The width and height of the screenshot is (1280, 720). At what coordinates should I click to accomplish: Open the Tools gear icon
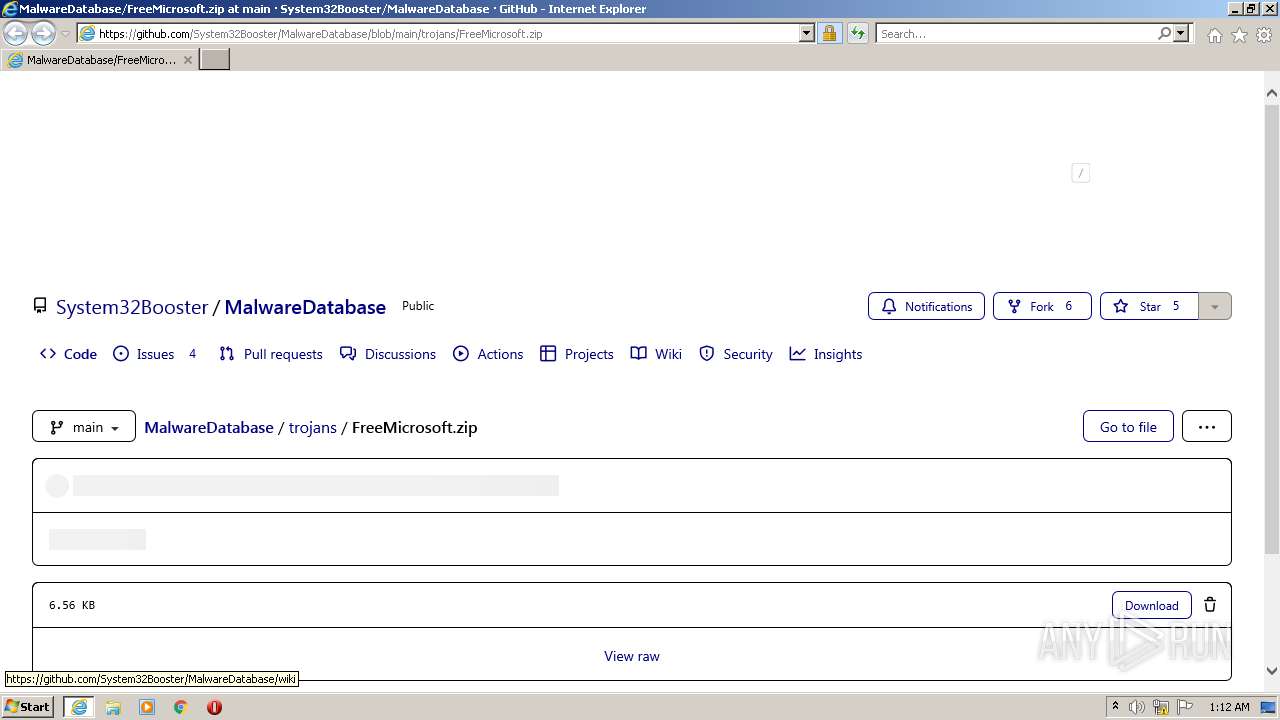click(1264, 35)
